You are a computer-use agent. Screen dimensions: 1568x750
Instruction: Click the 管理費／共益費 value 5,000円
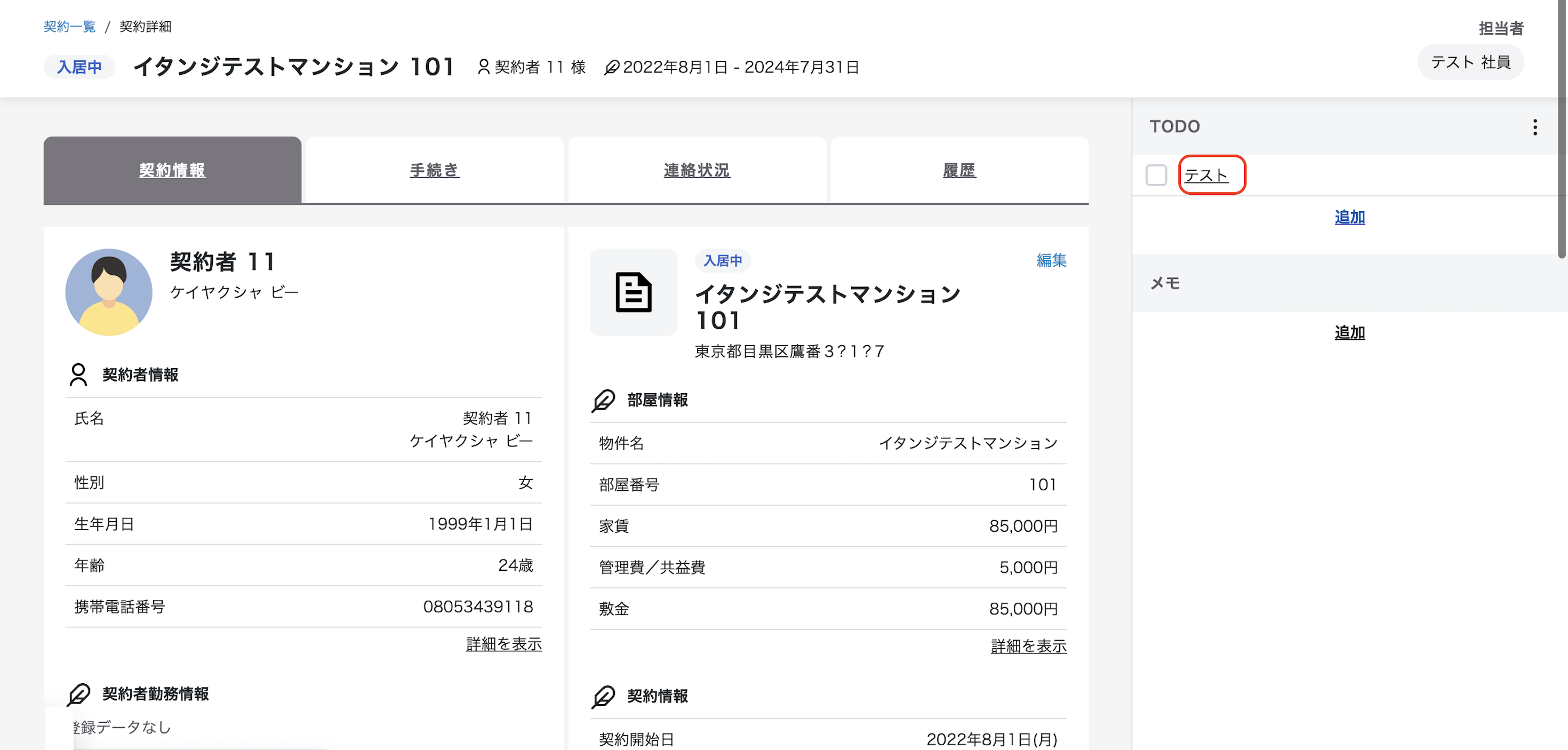pyautogui.click(x=1029, y=568)
